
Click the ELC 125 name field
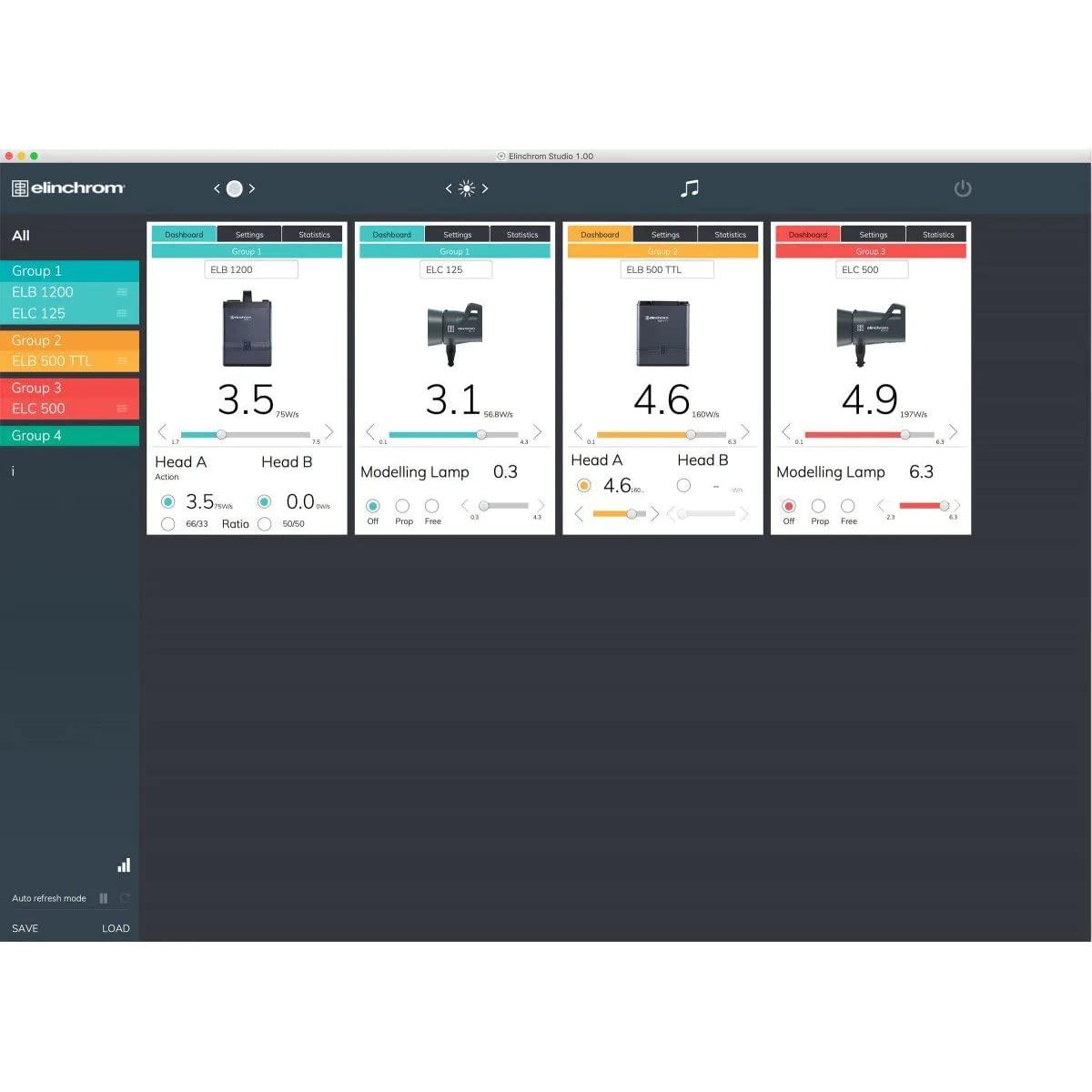[455, 269]
